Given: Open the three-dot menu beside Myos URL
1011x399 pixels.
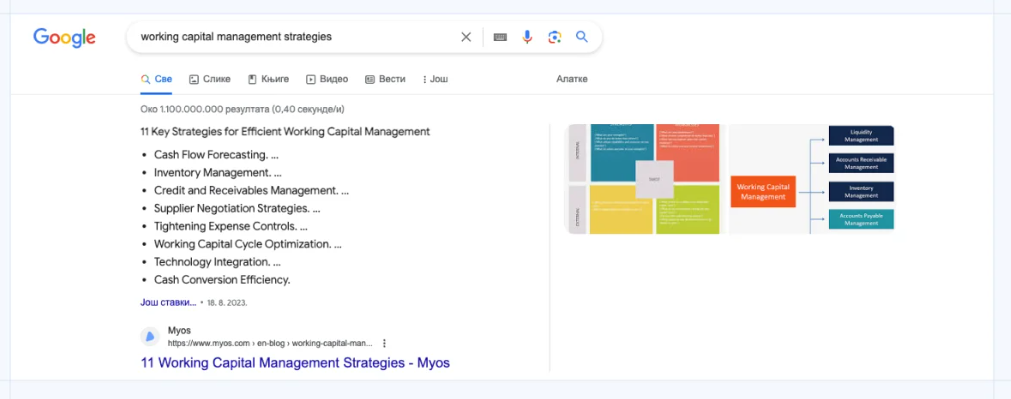Looking at the screenshot, I should (x=385, y=343).
